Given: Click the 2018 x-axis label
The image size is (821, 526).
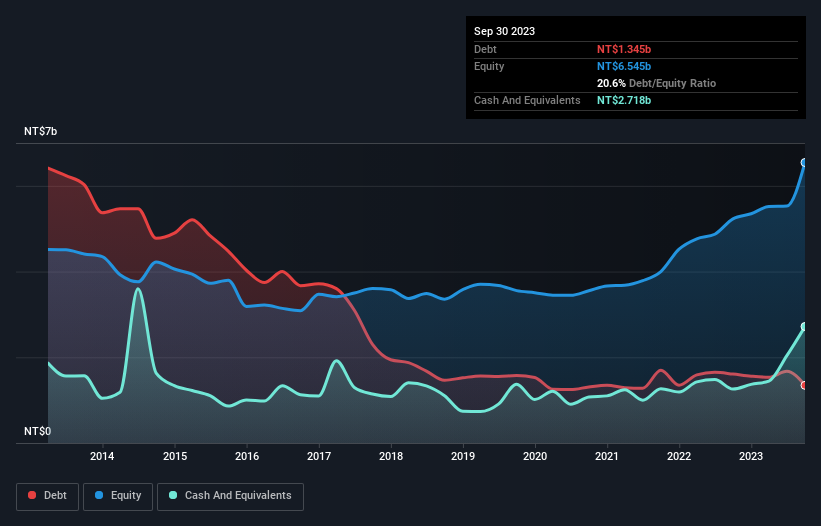Looking at the screenshot, I should pyautogui.click(x=391, y=456).
